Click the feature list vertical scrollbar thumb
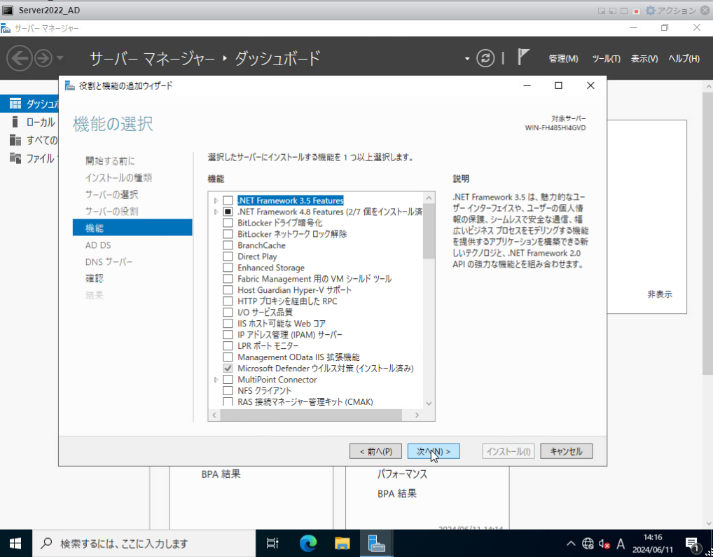This screenshot has width=713, height=557. point(429,231)
